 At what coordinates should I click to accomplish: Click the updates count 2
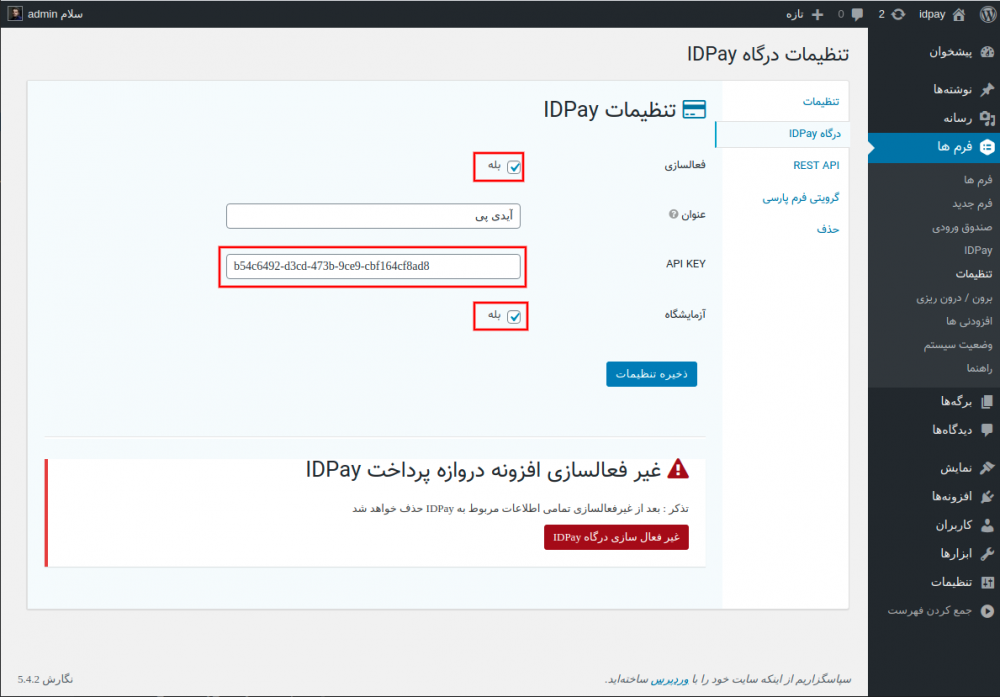pyautogui.click(x=881, y=14)
